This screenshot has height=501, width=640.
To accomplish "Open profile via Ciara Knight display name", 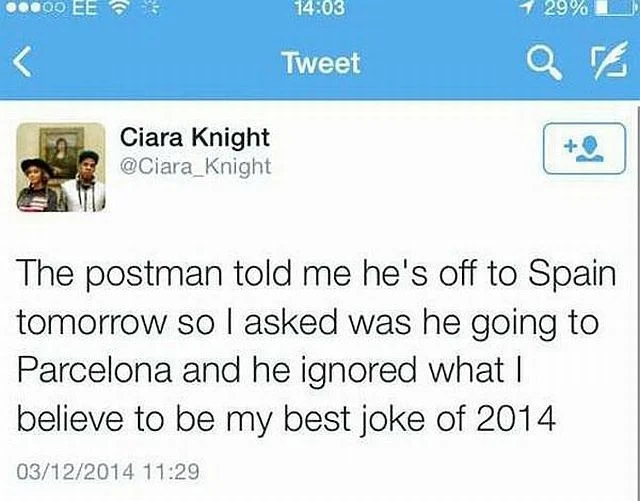I will (x=194, y=138).
